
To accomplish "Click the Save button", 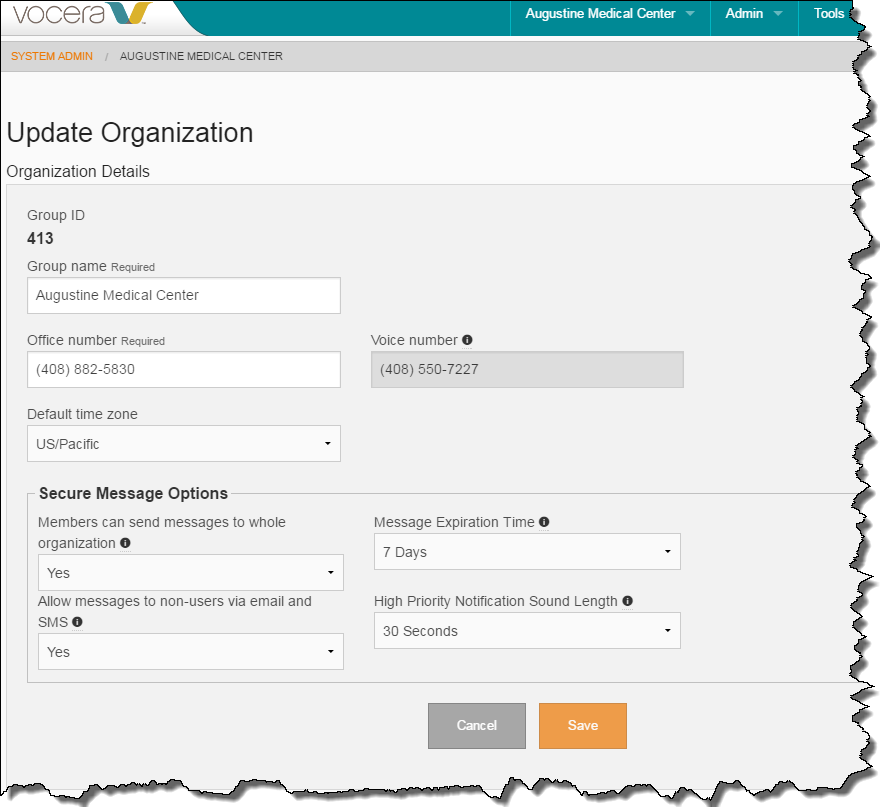I will pyautogui.click(x=582, y=725).
